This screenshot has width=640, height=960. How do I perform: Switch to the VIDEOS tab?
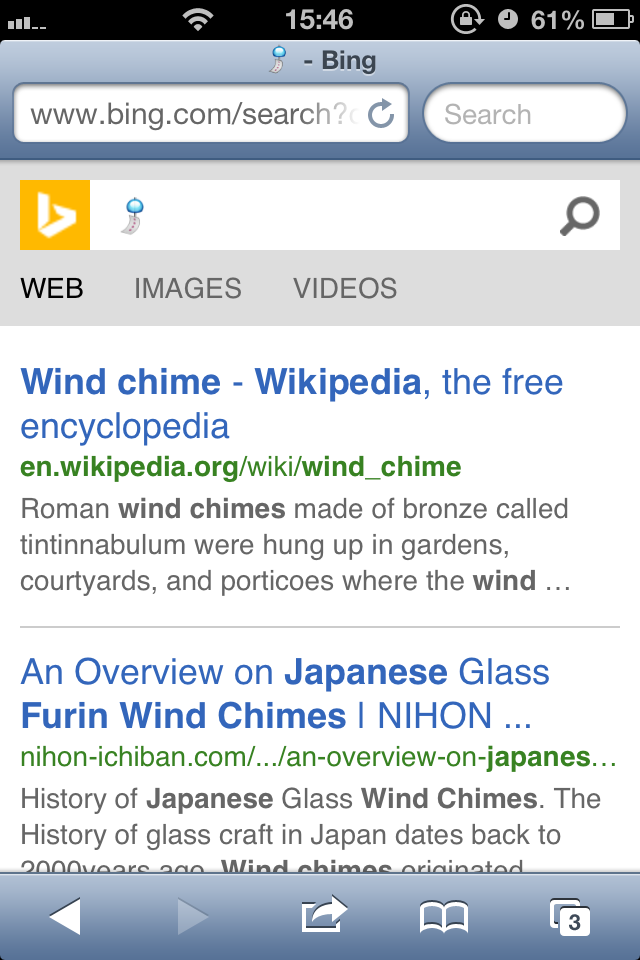[x=345, y=289]
